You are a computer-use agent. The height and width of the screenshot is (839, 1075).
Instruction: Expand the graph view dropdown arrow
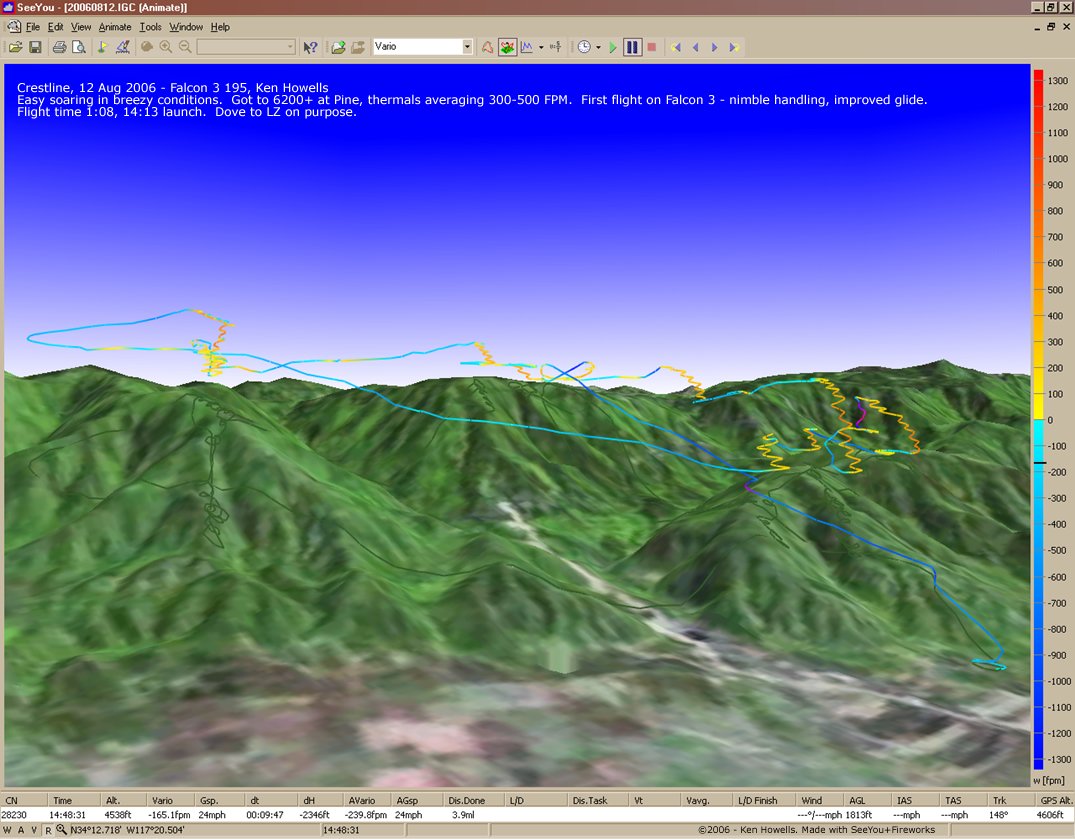tap(541, 47)
